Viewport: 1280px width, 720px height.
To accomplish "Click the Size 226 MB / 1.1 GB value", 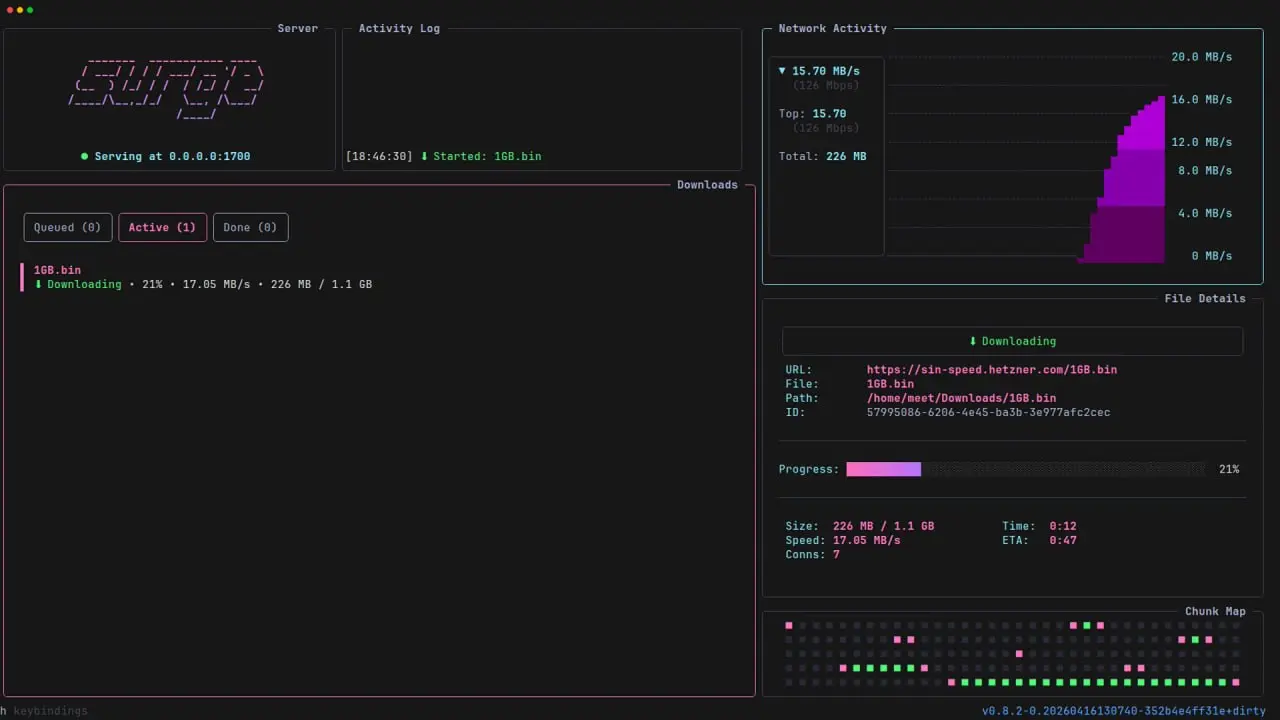I will [883, 526].
